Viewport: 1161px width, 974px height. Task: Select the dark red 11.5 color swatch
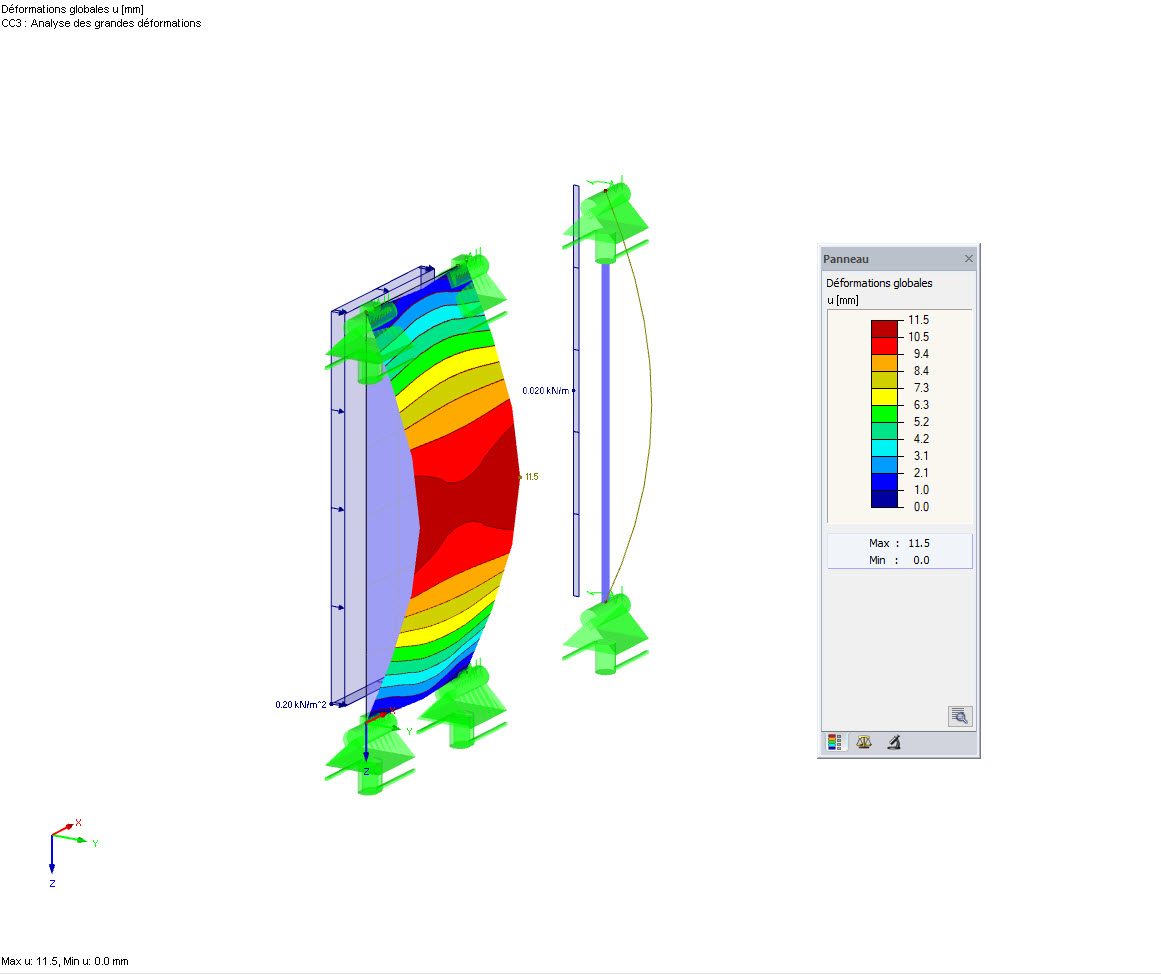[884, 328]
